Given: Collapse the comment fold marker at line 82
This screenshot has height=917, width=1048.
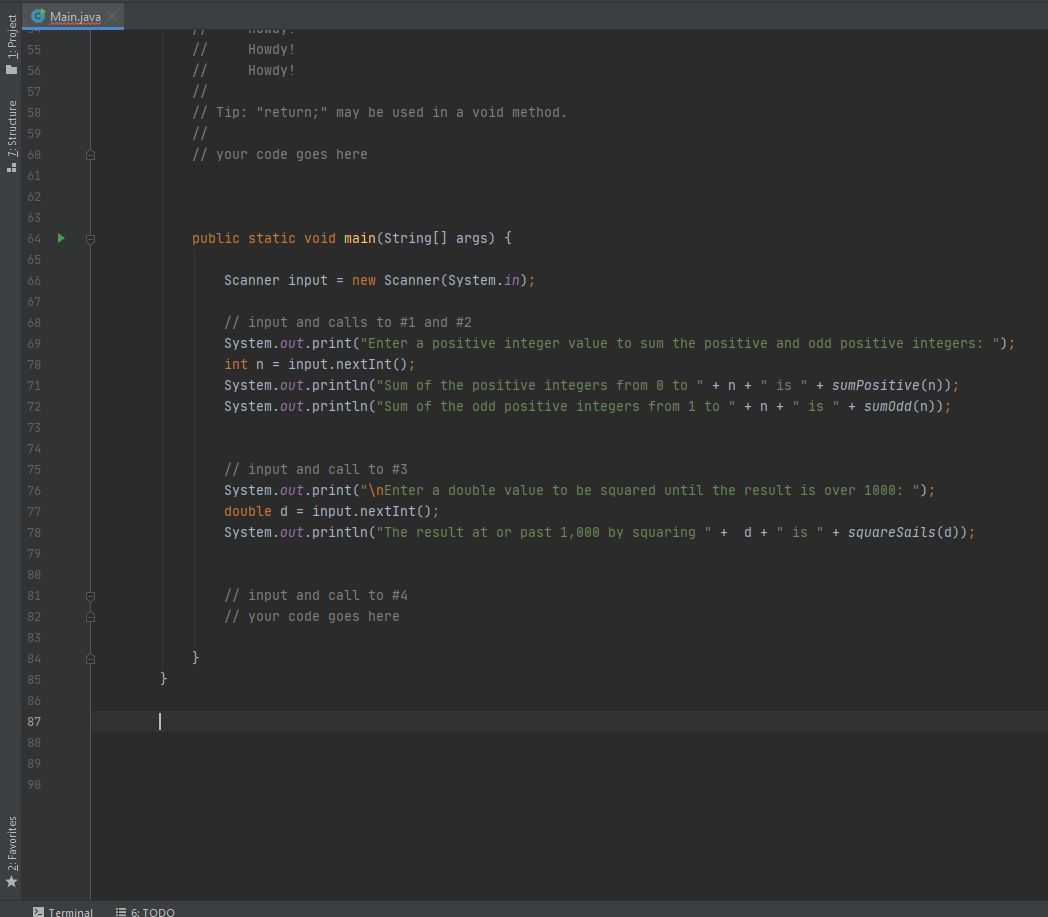Looking at the screenshot, I should coord(90,617).
